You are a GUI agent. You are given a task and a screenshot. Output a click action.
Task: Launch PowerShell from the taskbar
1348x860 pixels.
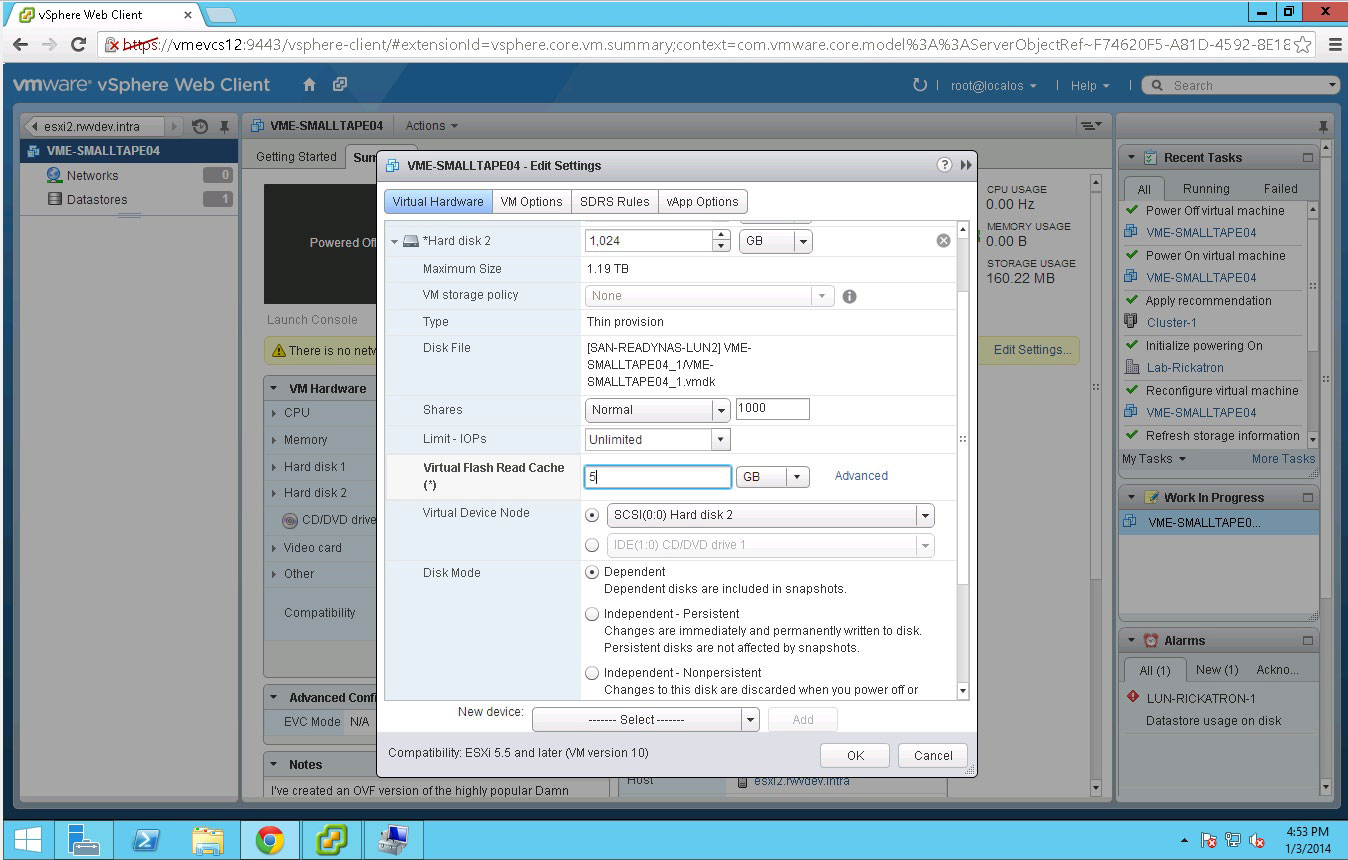pyautogui.click(x=146, y=840)
